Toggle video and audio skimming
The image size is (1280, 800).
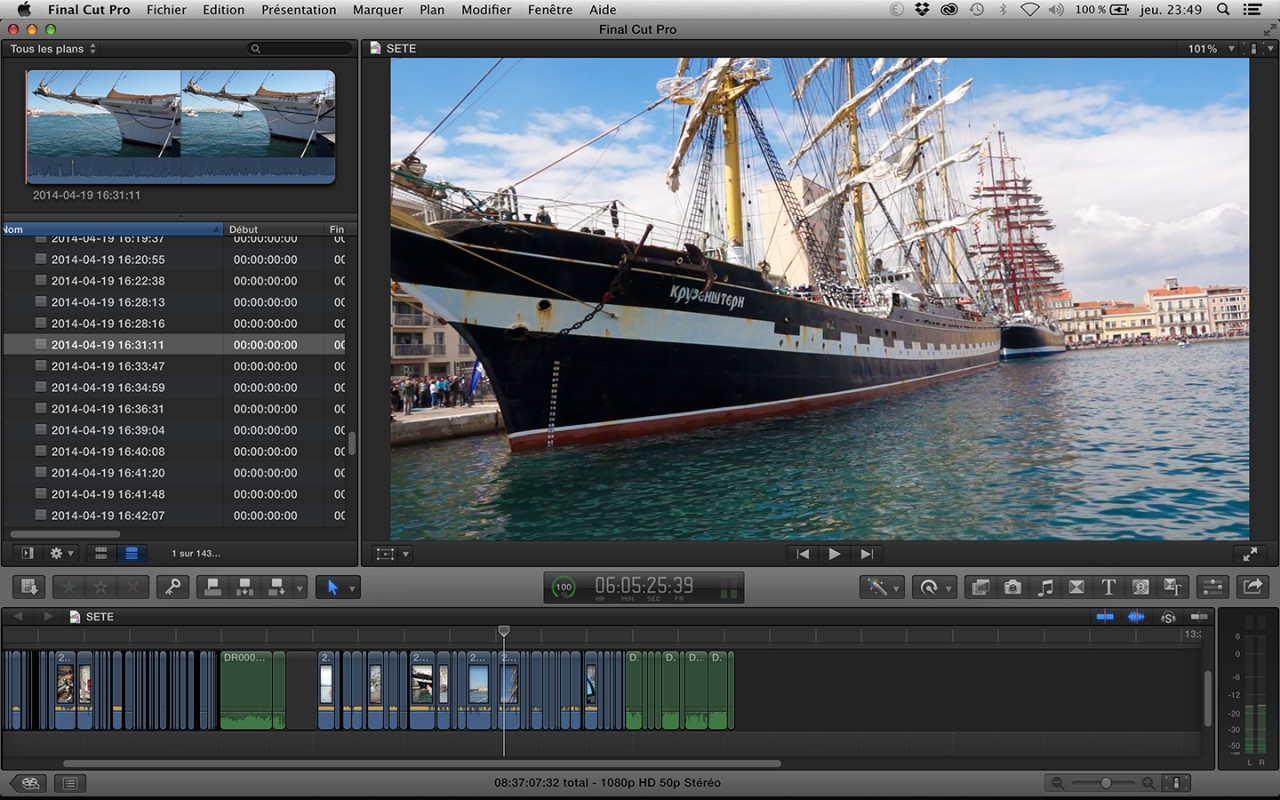pos(1105,617)
